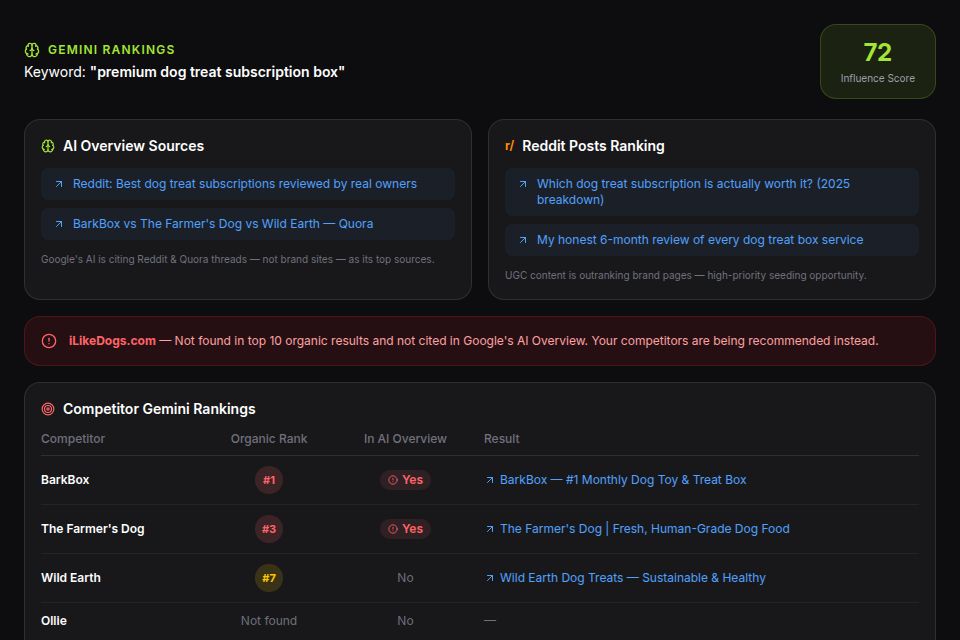Click the No value in Wild Earth row
960x640 pixels.
405,578
